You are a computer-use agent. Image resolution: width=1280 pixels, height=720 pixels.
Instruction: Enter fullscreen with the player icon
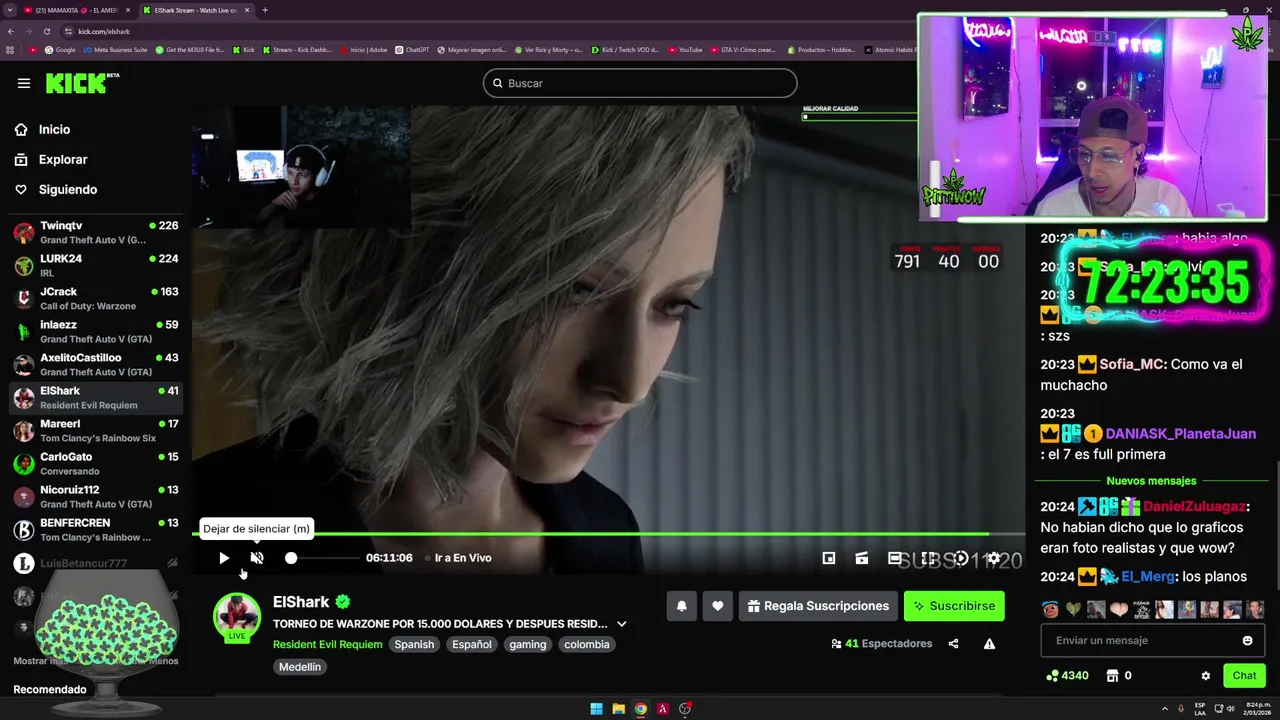928,558
